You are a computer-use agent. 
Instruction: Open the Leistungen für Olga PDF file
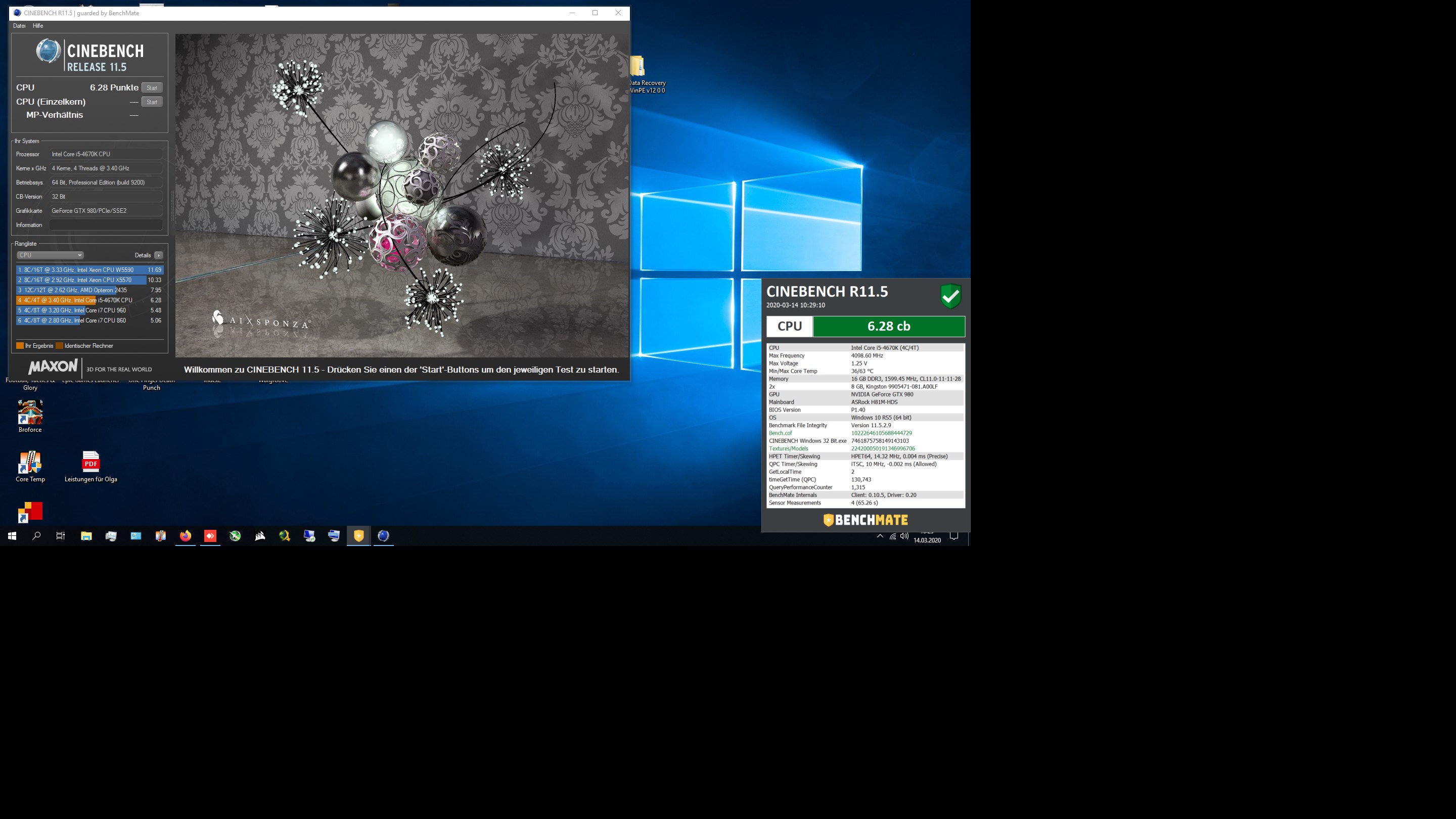click(90, 467)
